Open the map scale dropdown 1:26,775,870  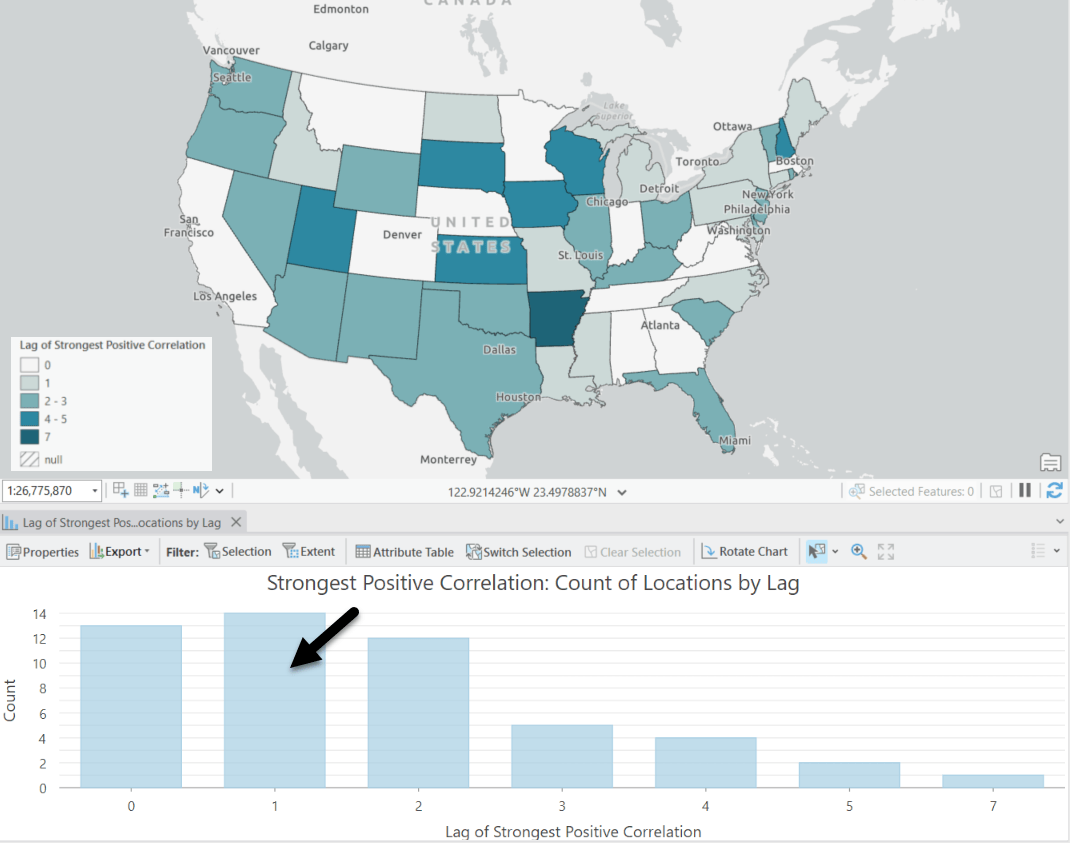[x=94, y=491]
